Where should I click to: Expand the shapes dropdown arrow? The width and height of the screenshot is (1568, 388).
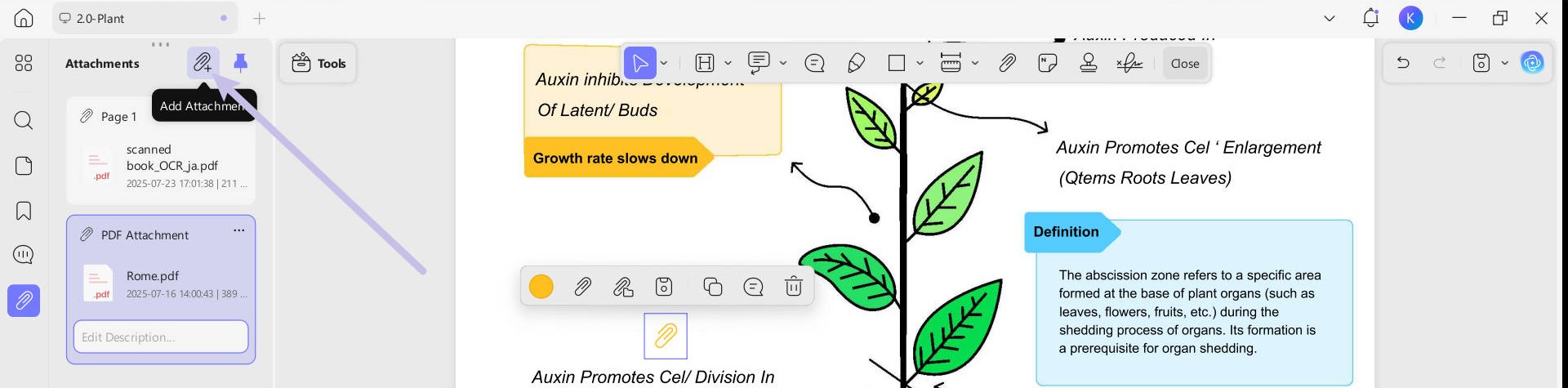coord(920,63)
